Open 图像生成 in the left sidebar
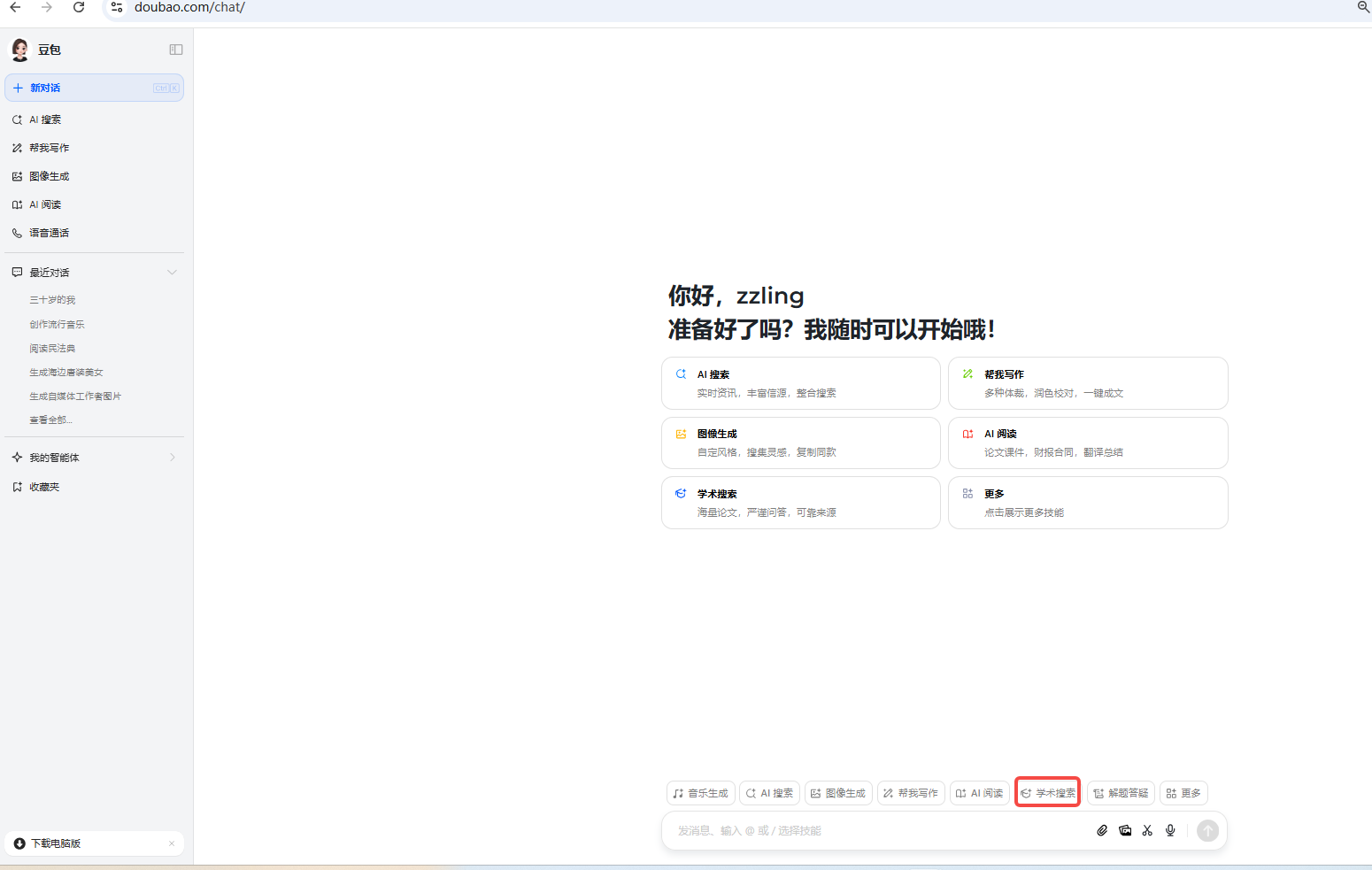Screen dimensions: 1372x870 click(x=94, y=176)
